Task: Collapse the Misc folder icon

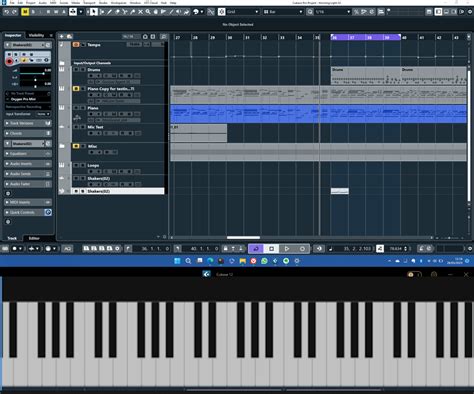Action: click(62, 146)
